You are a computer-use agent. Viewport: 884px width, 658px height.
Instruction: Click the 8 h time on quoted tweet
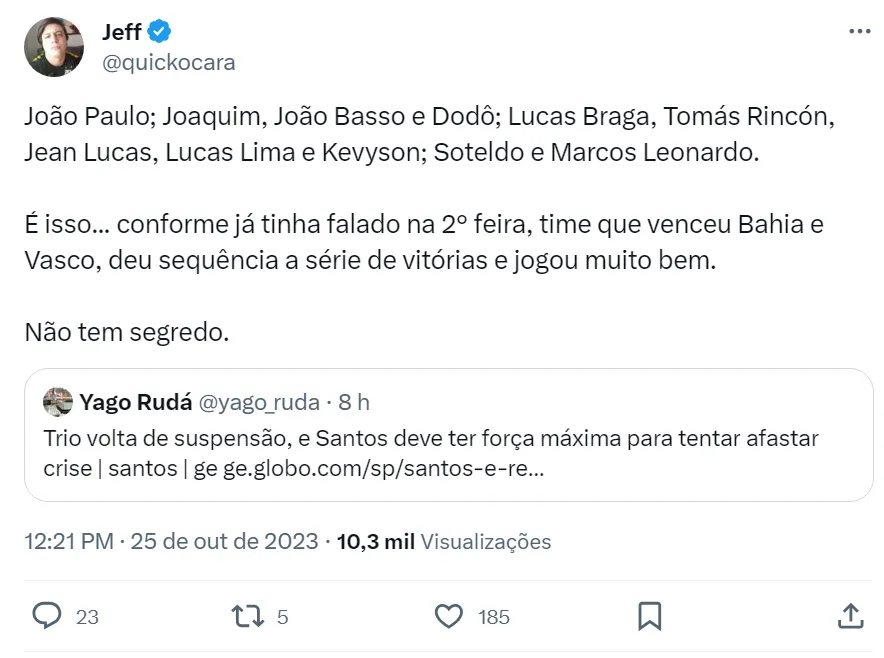(x=354, y=402)
